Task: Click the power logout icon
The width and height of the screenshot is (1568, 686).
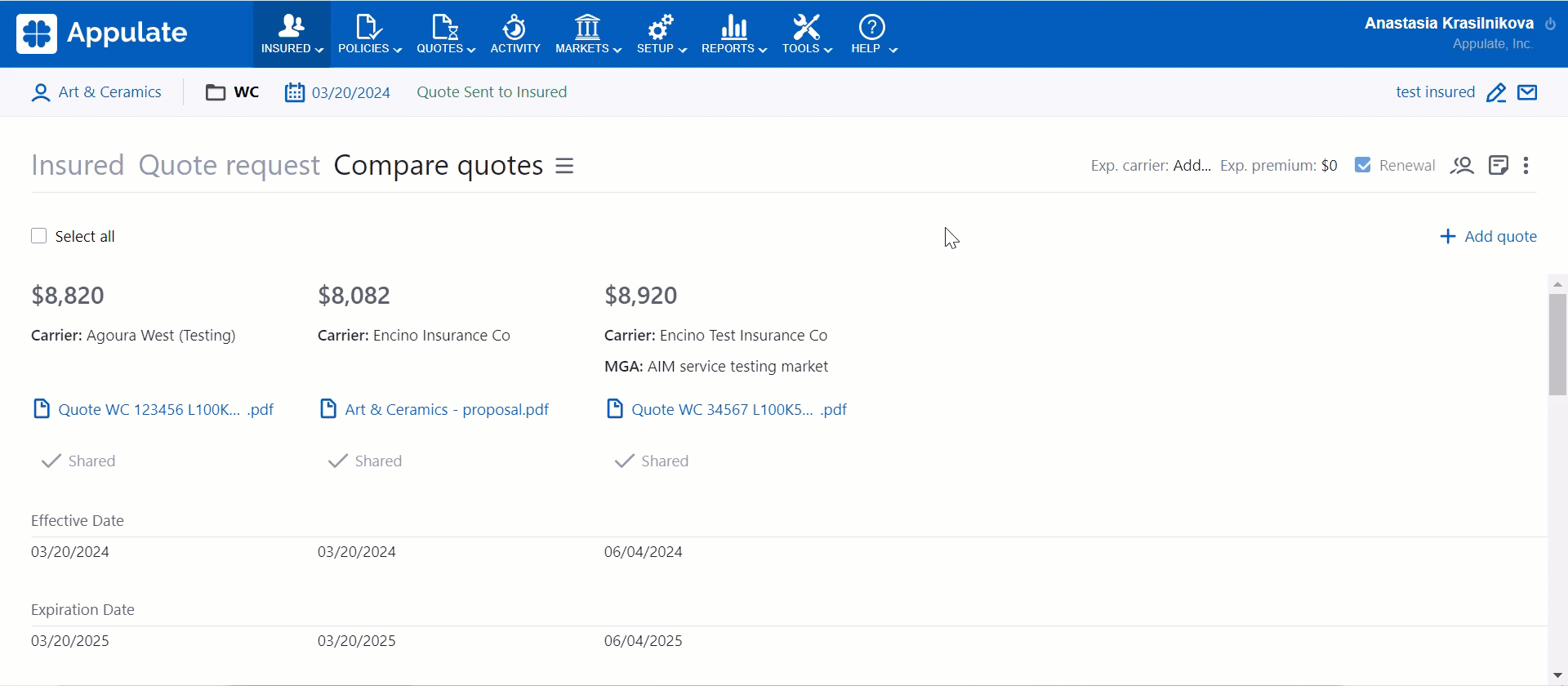Action: [x=1550, y=24]
